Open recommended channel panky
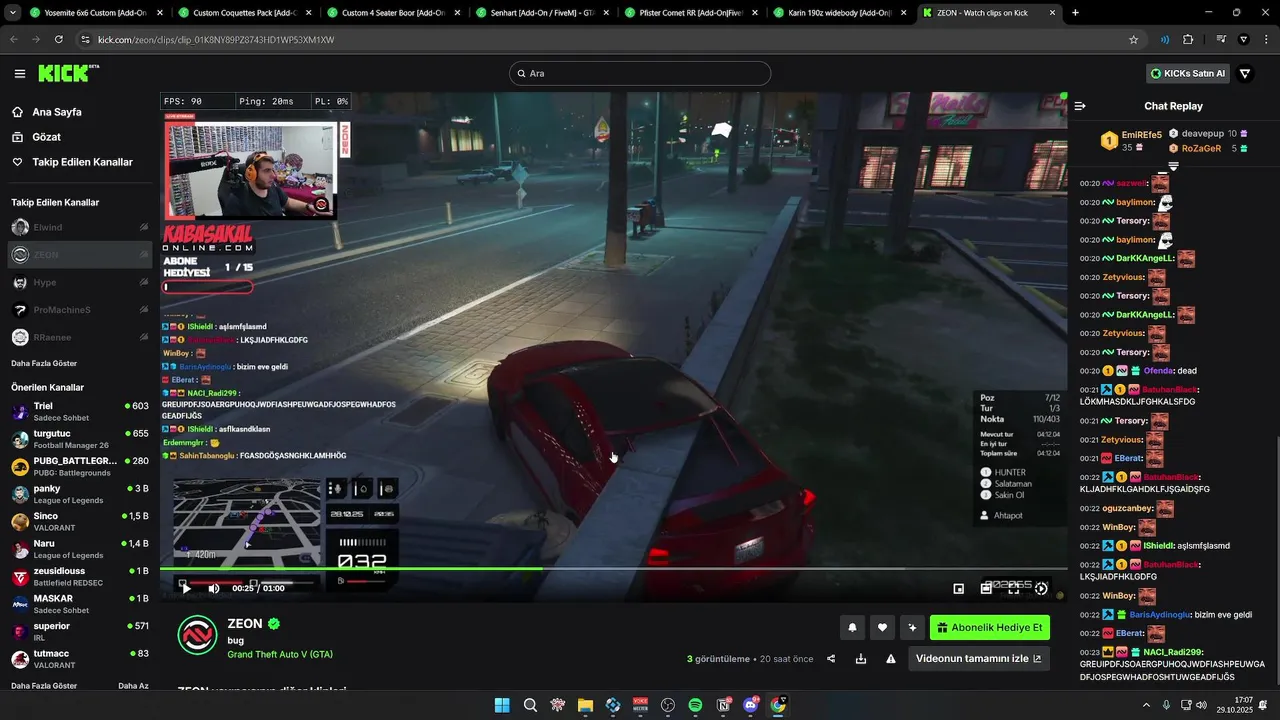The image size is (1280, 720). pyautogui.click(x=80, y=493)
